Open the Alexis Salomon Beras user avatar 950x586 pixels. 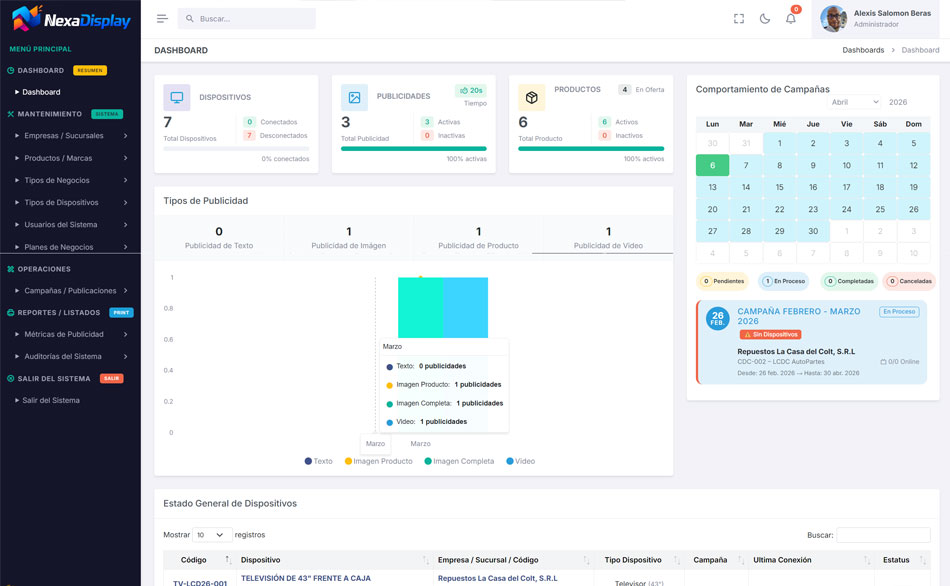833,19
